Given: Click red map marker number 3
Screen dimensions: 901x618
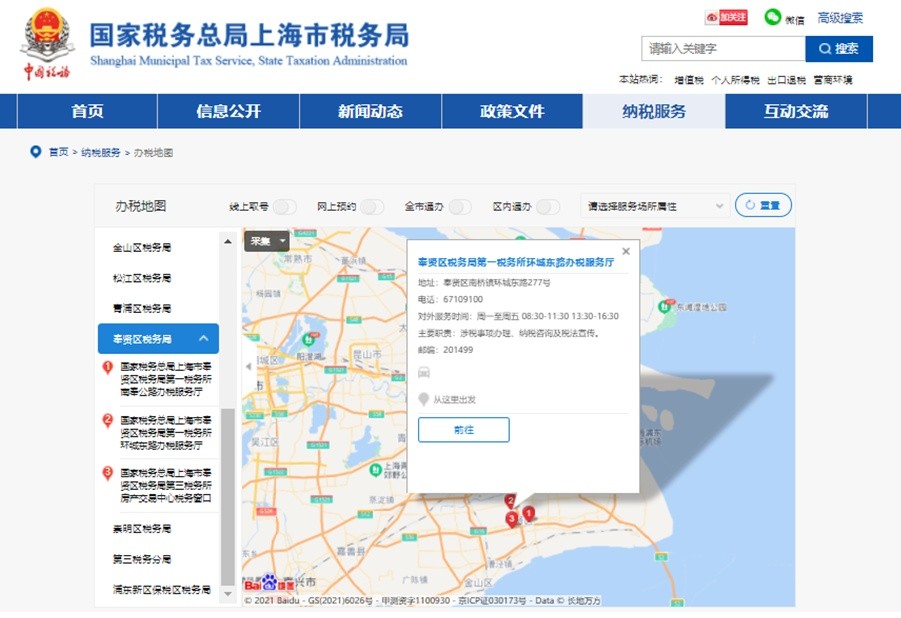Looking at the screenshot, I should (x=512, y=518).
